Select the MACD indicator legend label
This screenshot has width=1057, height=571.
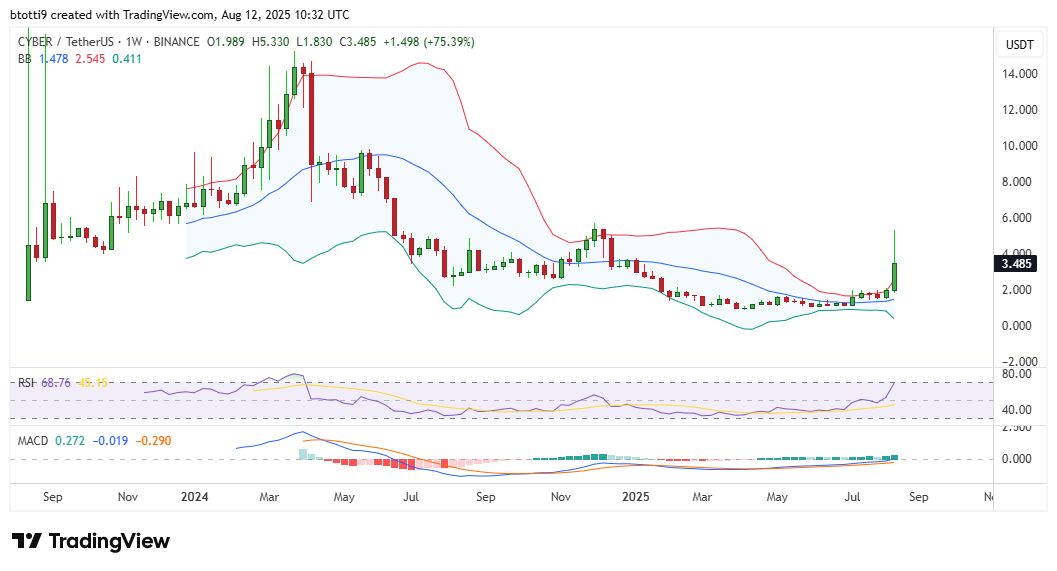point(31,439)
